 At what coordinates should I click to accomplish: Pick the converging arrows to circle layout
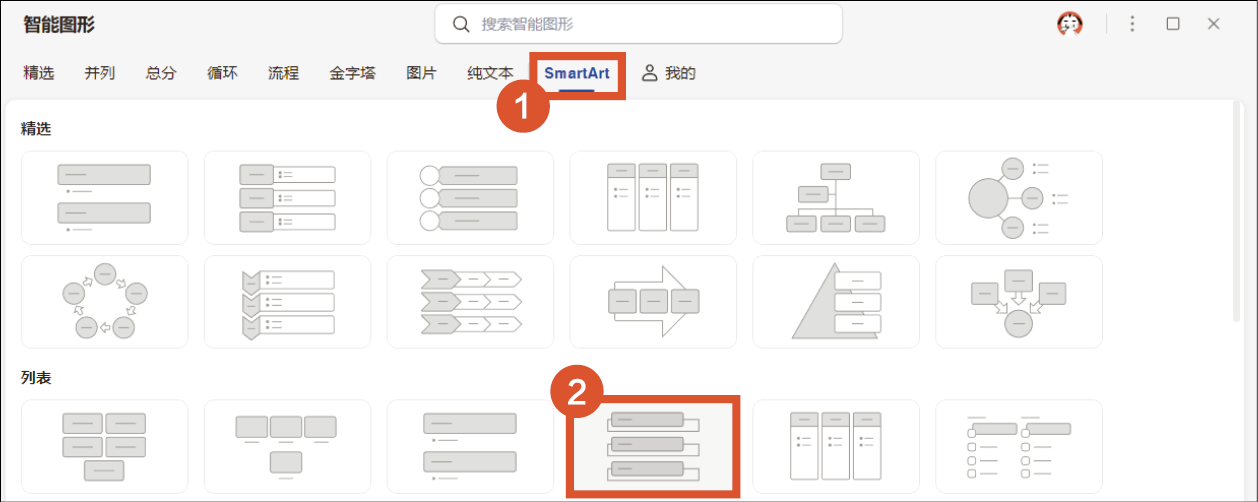tap(1018, 301)
